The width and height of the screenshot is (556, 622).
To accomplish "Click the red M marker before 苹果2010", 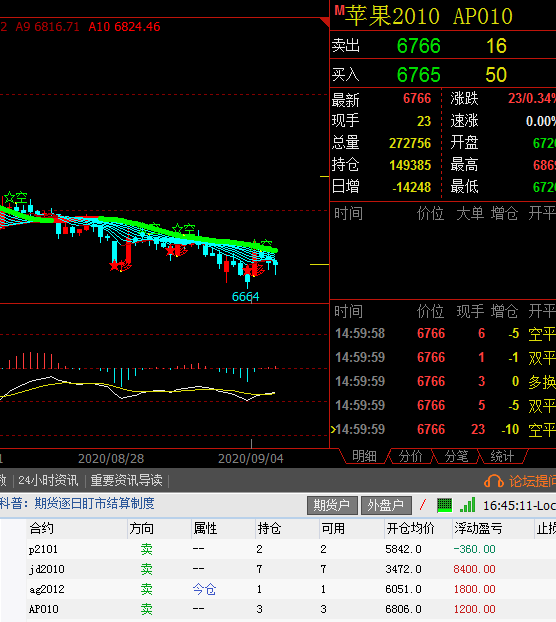I will click(x=339, y=10).
